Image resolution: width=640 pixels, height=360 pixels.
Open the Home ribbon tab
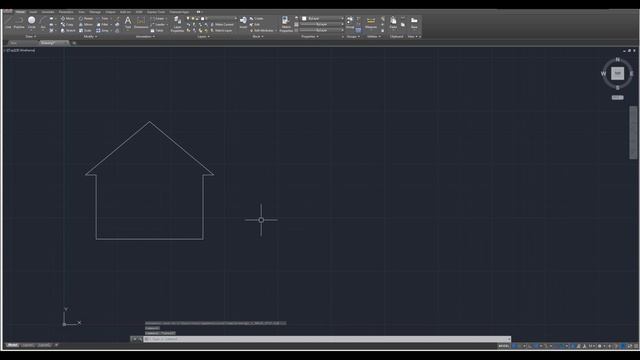coord(20,12)
